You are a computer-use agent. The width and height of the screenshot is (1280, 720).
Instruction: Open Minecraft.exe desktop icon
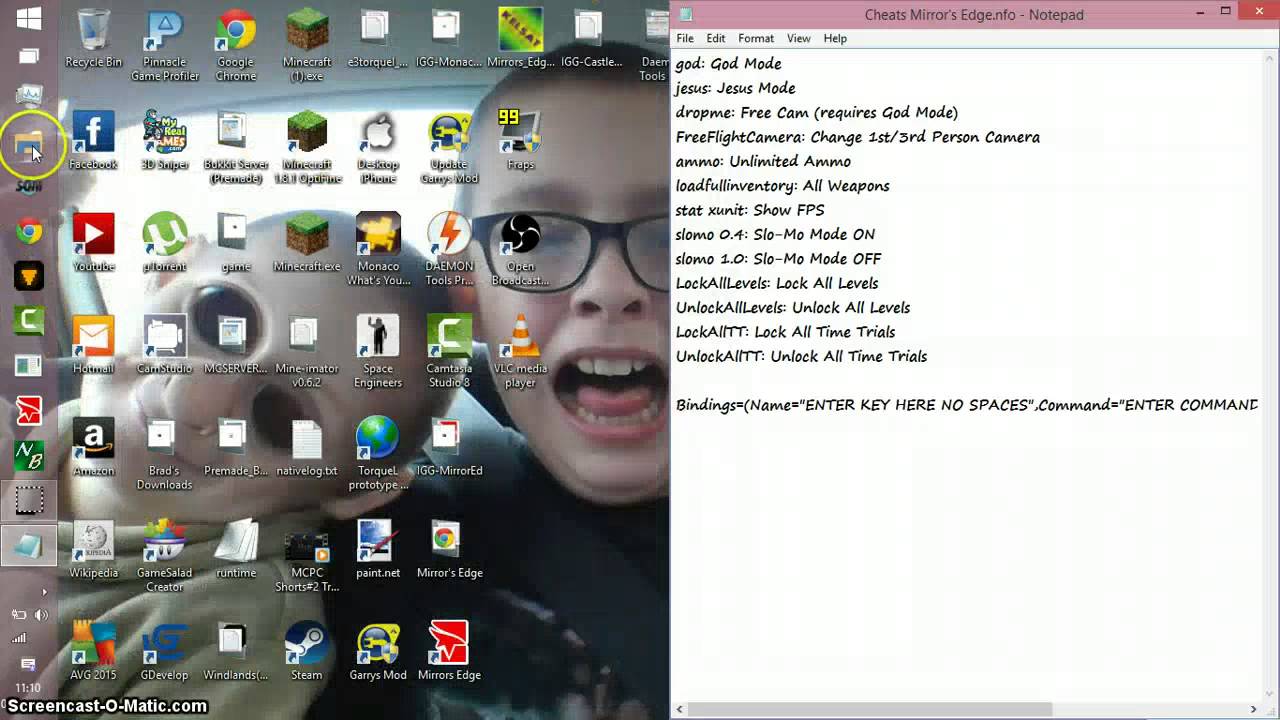(x=307, y=242)
